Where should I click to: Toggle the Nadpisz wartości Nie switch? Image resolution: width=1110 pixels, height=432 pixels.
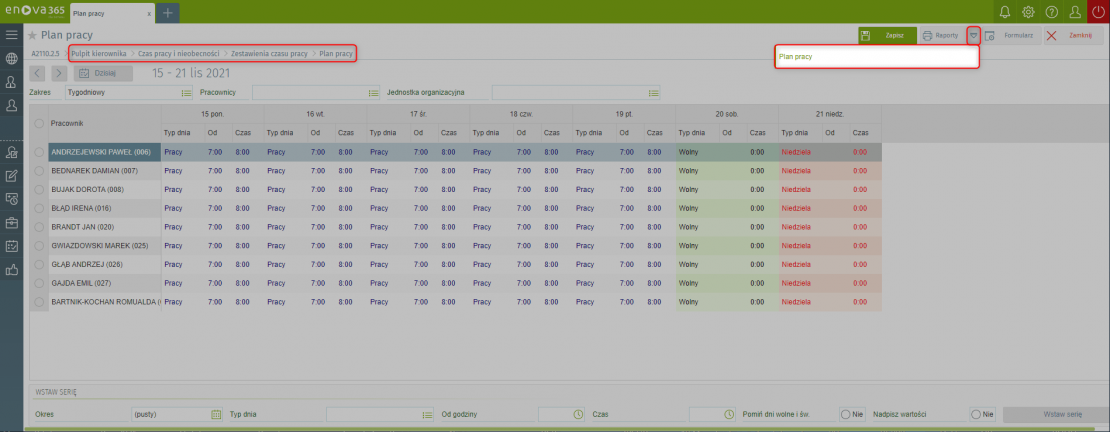click(x=976, y=414)
